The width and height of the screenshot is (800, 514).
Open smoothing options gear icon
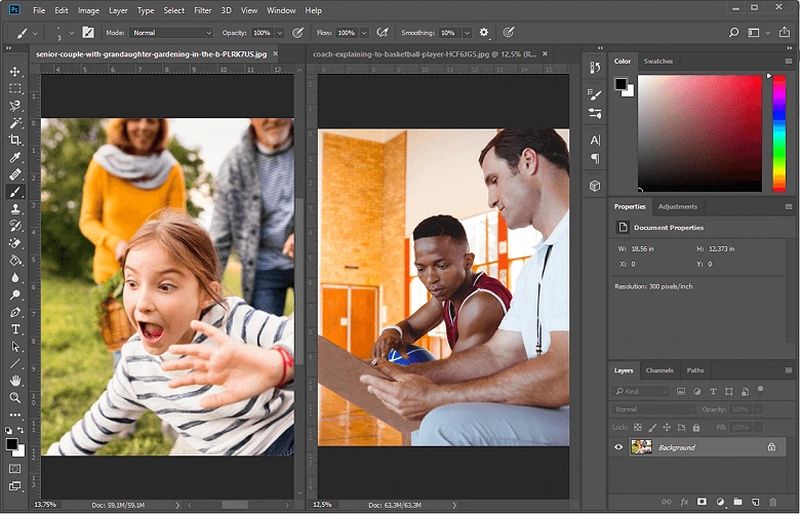click(x=484, y=33)
